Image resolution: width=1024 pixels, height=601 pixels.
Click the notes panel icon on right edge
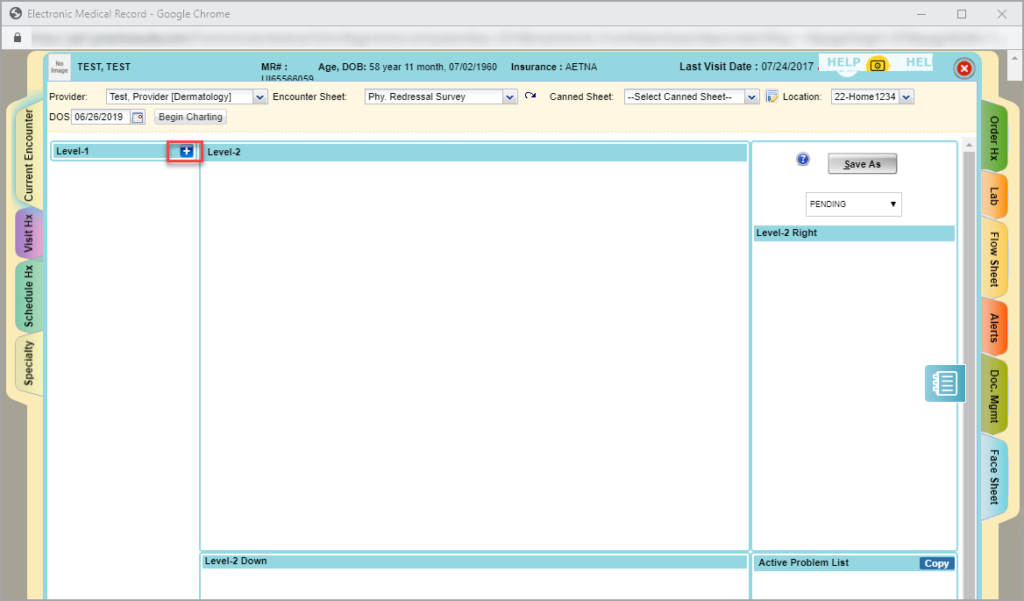click(x=944, y=383)
